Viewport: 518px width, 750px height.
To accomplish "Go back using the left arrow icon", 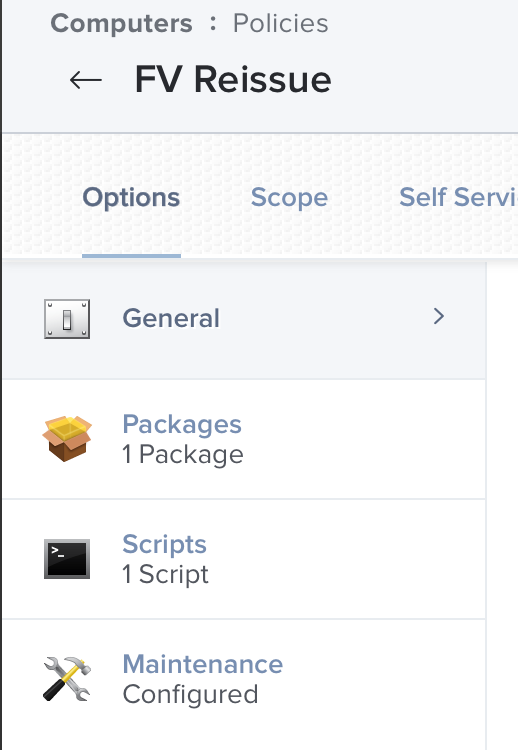I will tap(86, 80).
